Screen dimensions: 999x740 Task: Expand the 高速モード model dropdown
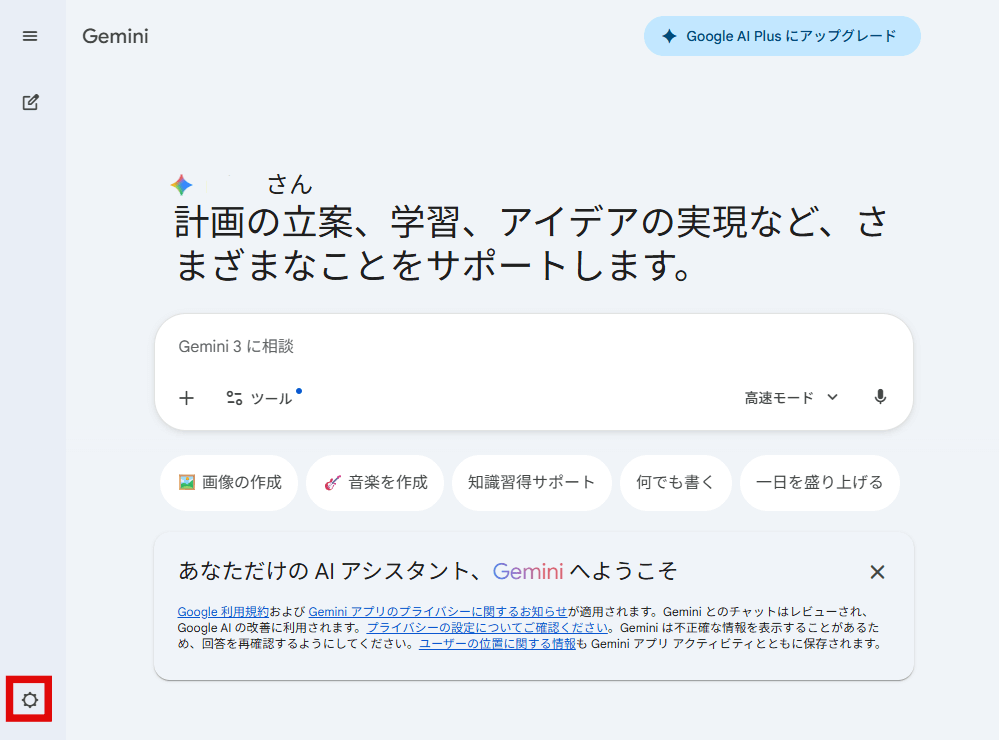791,398
